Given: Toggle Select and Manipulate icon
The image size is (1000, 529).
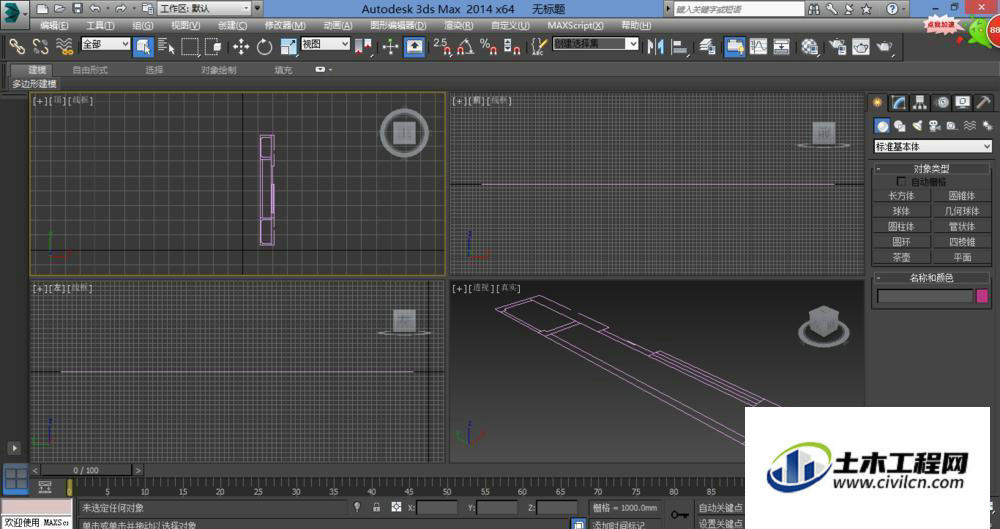Looking at the screenshot, I should pos(390,47).
